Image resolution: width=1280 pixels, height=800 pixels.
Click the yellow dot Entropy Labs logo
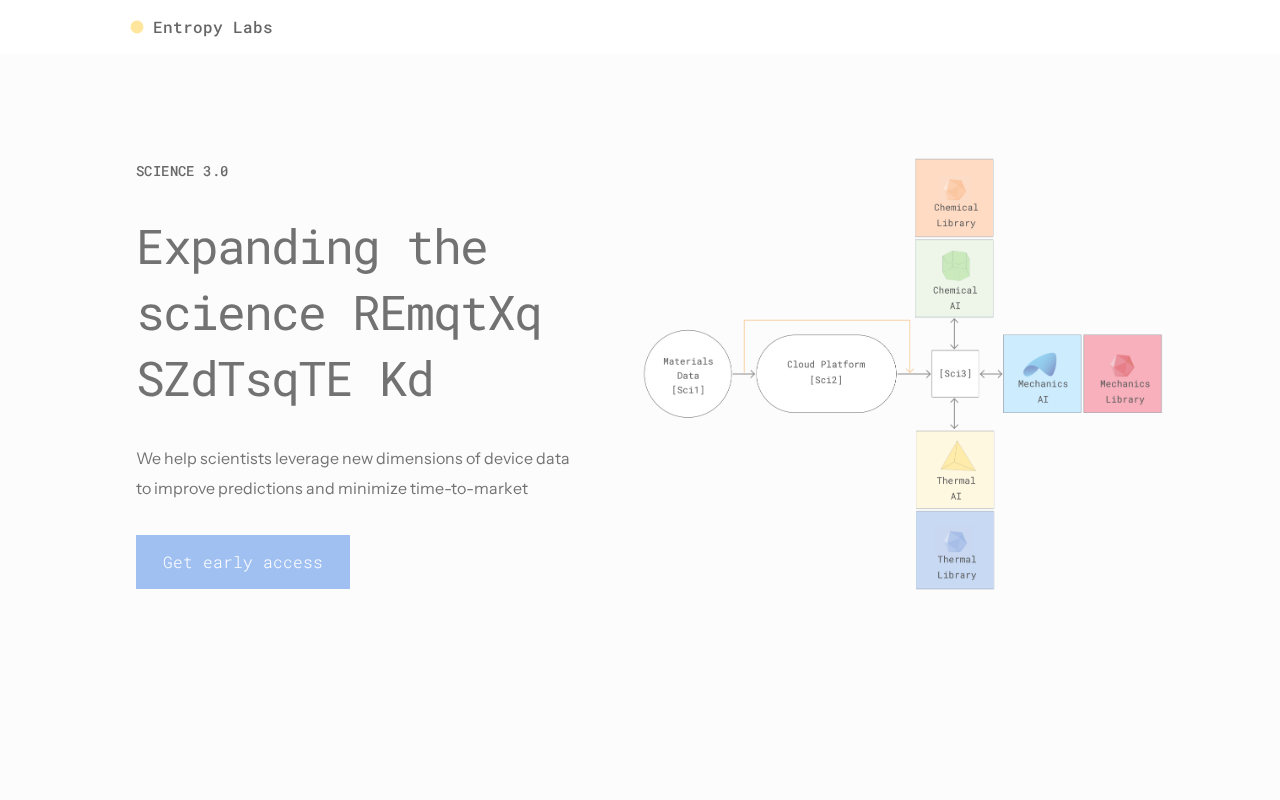pyautogui.click(x=137, y=27)
